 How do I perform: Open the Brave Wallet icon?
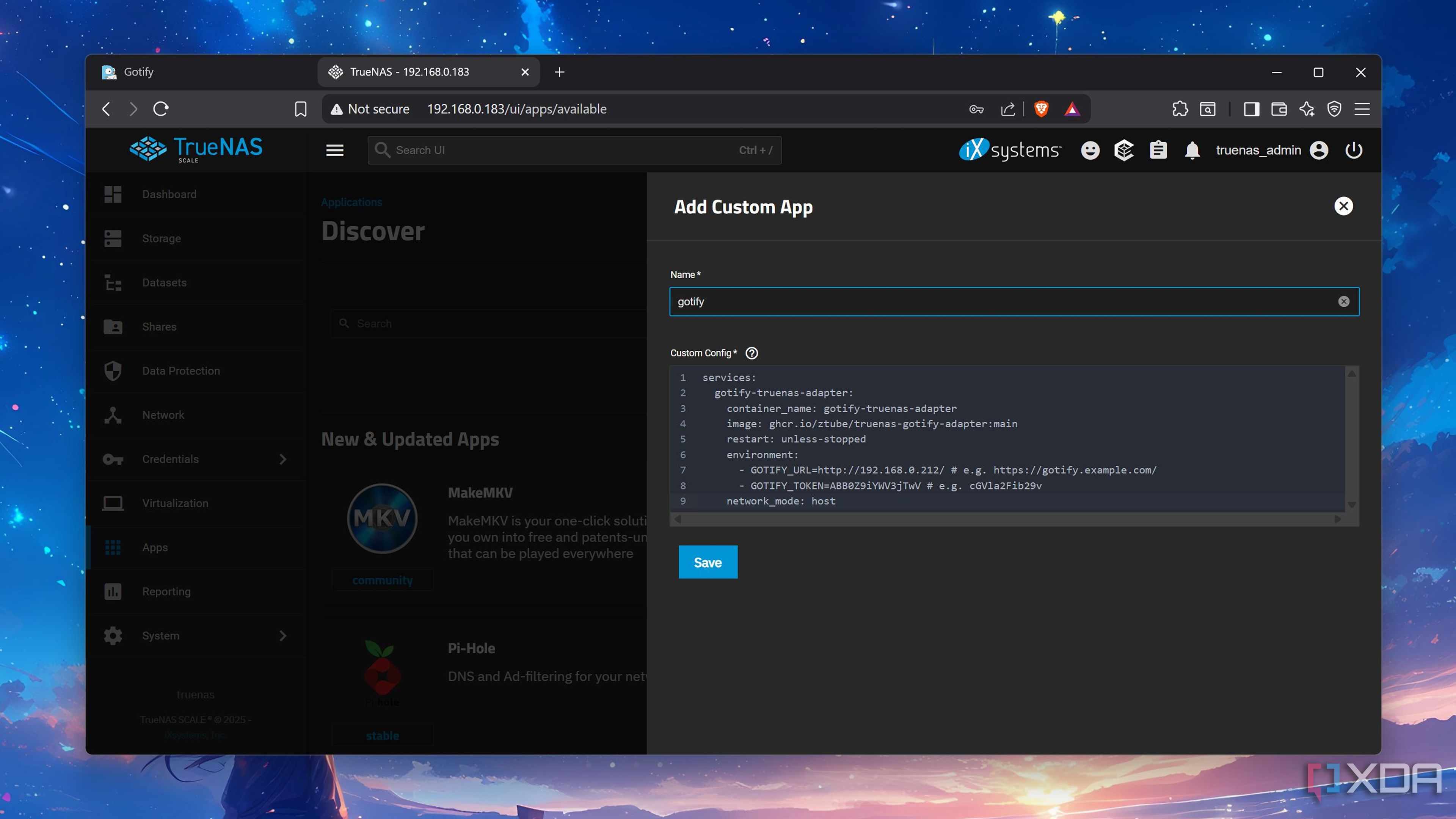1279,108
